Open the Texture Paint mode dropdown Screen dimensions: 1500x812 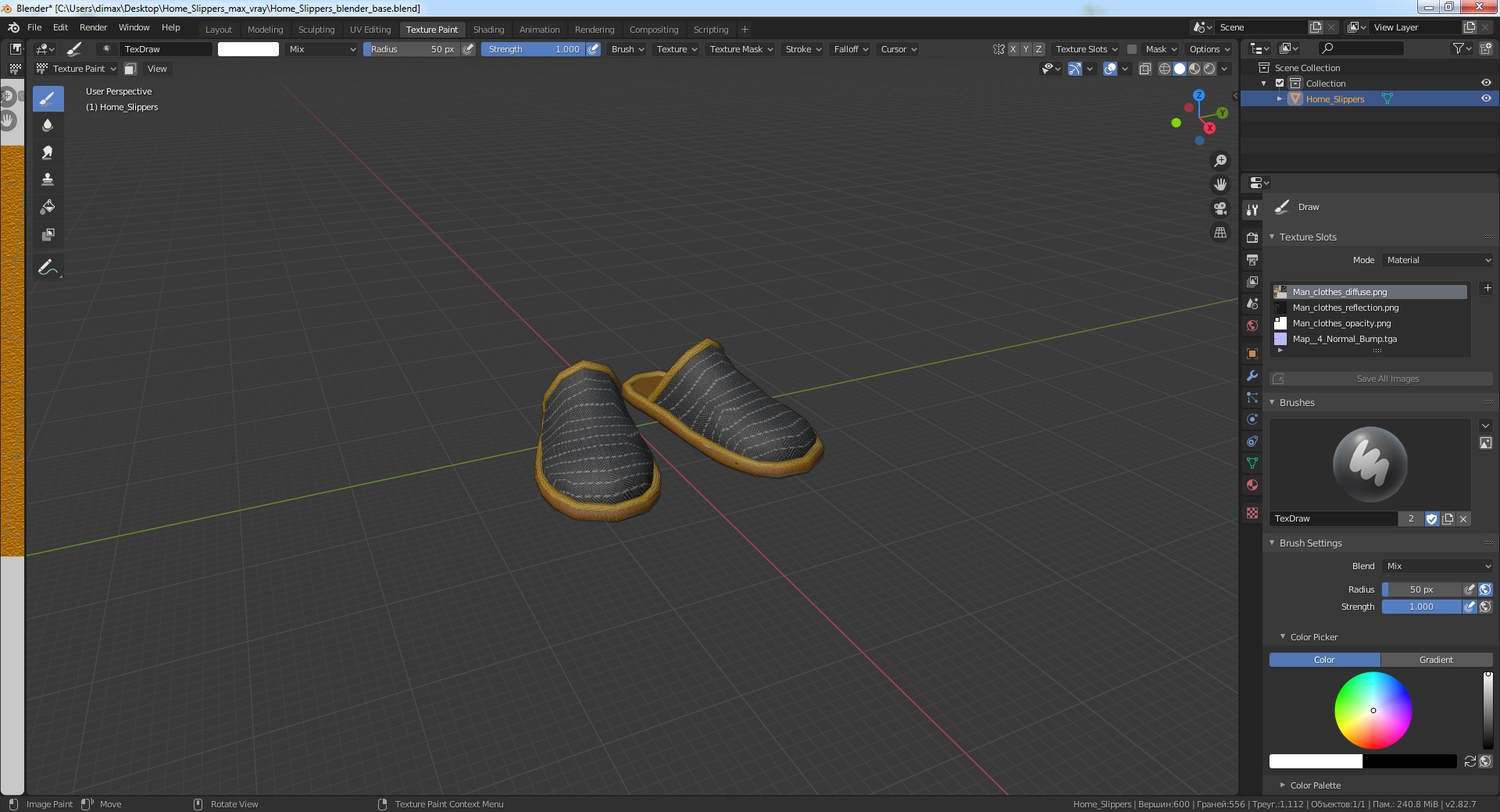77,69
